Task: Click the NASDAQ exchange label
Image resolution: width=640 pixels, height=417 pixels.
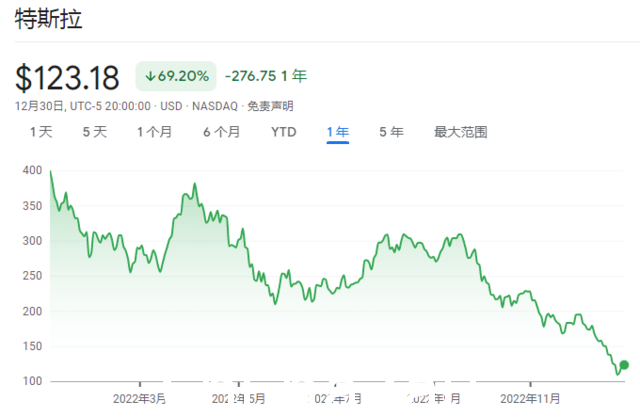Action: click(x=215, y=106)
